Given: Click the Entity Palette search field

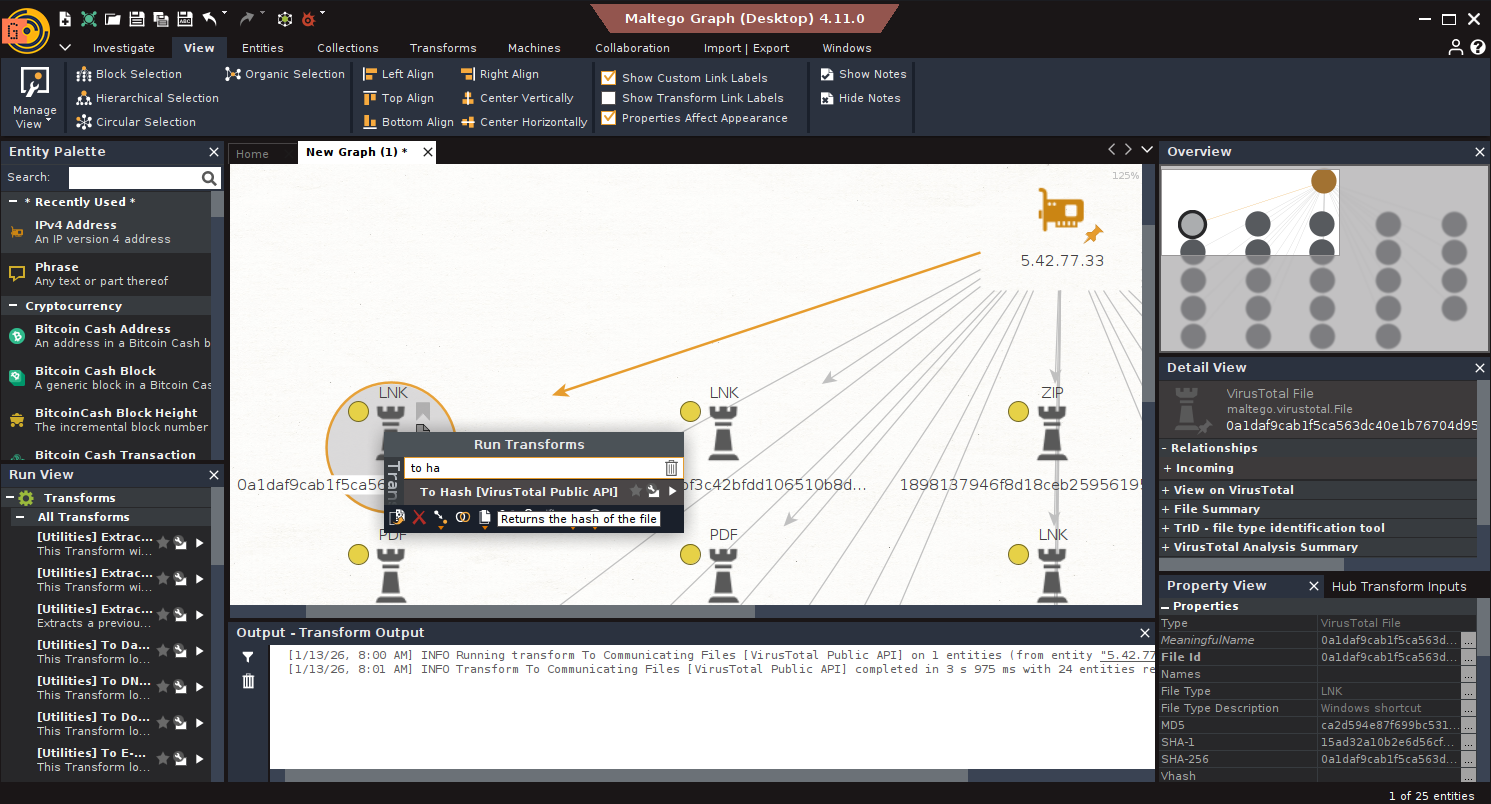Looking at the screenshot, I should click(x=134, y=178).
